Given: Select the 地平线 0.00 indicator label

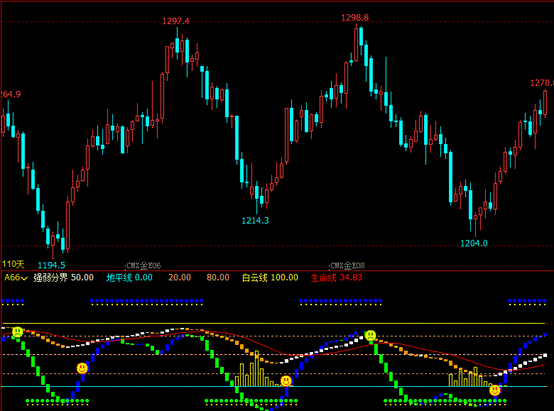Looking at the screenshot, I should (129, 278).
